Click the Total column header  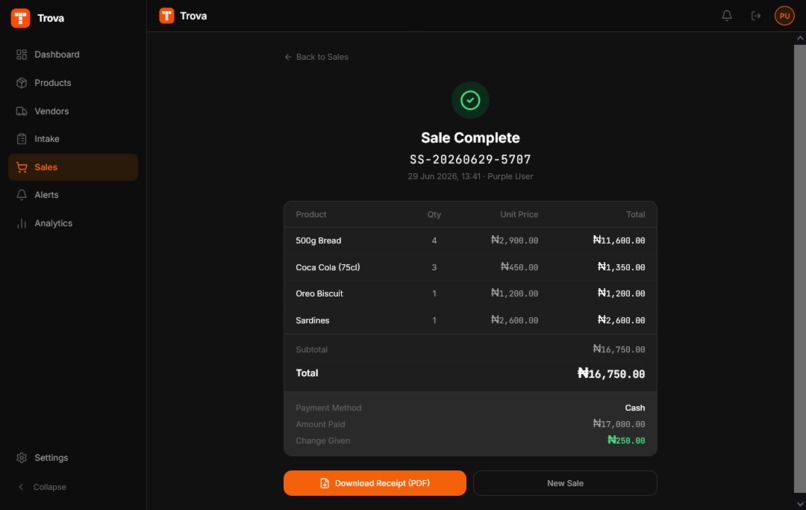pyautogui.click(x=635, y=214)
